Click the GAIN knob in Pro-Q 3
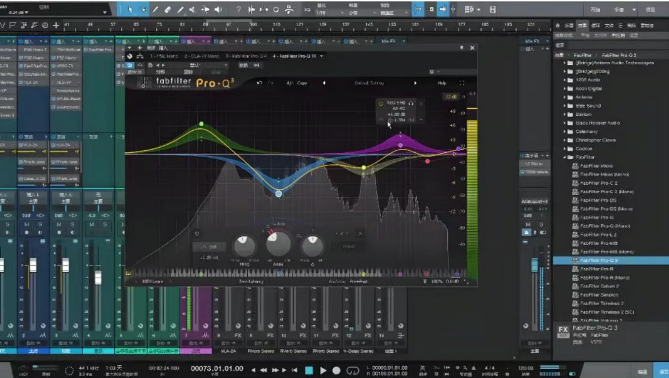The width and height of the screenshot is (669, 378). [279, 244]
